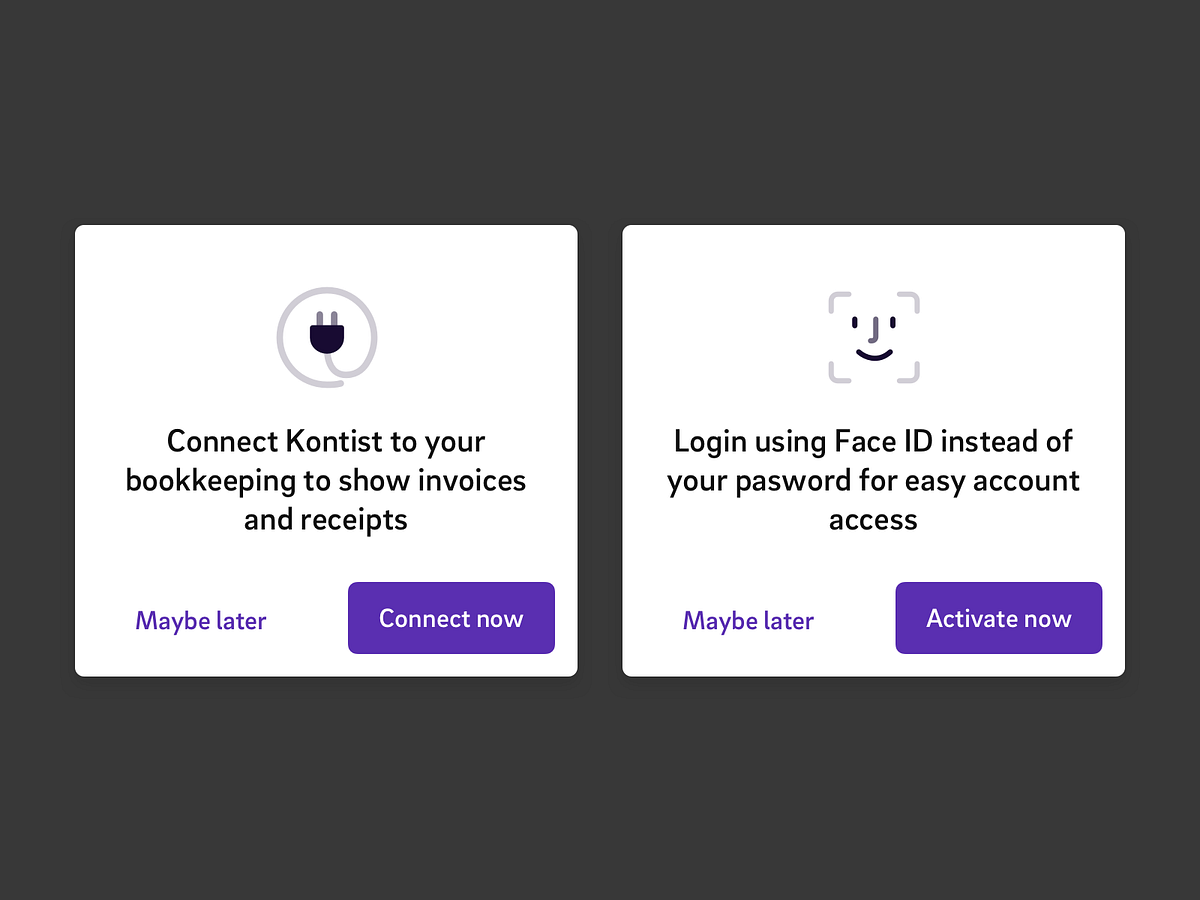Click the dark background between the two cards
1200x900 pixels.
click(x=600, y=450)
